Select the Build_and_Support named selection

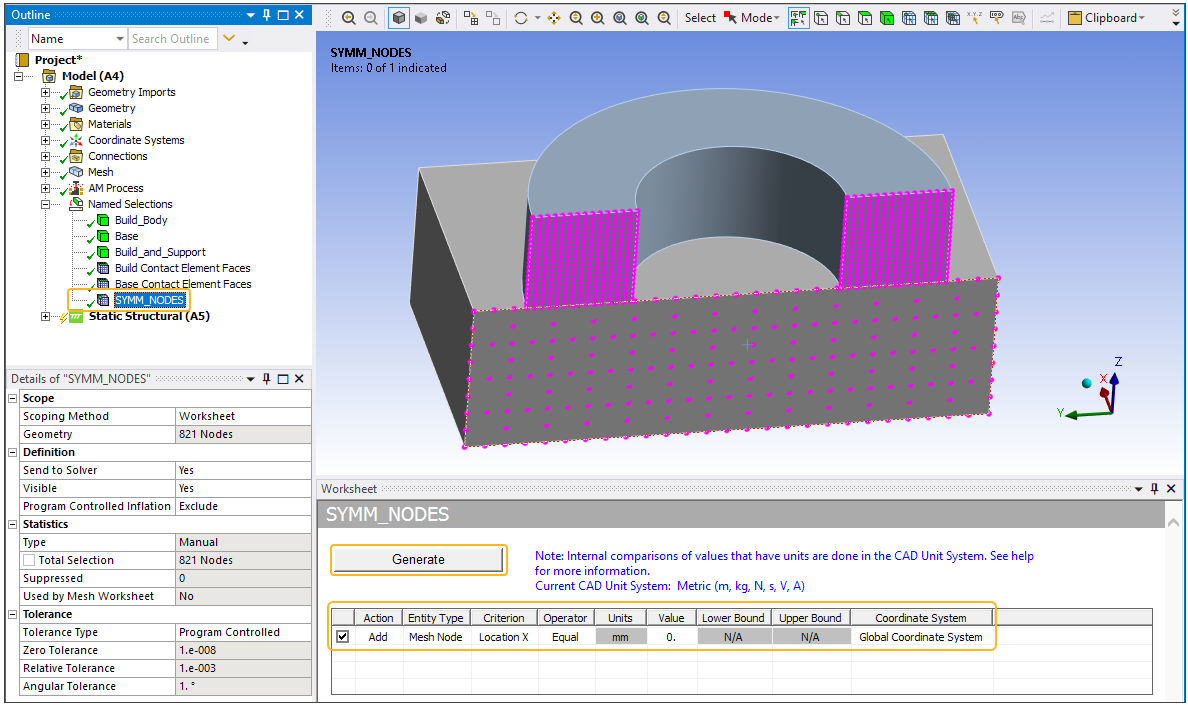160,252
